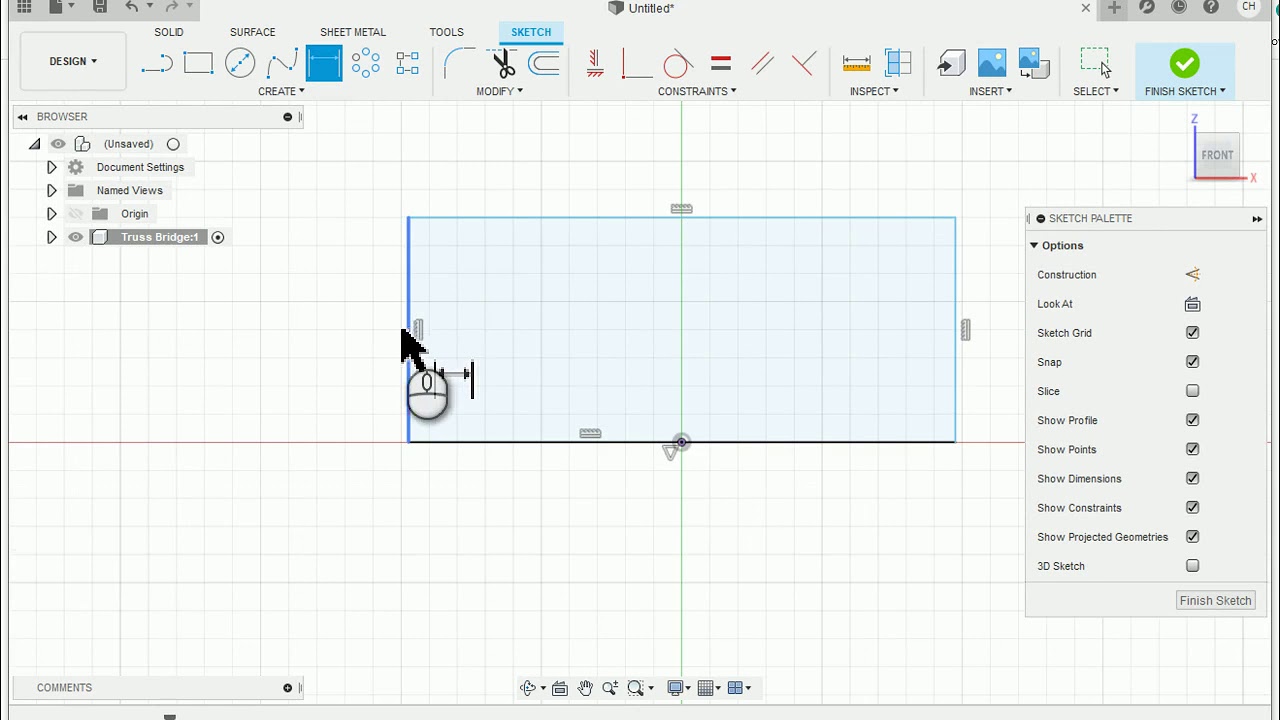Switch to the TOOLS tab

point(447,32)
